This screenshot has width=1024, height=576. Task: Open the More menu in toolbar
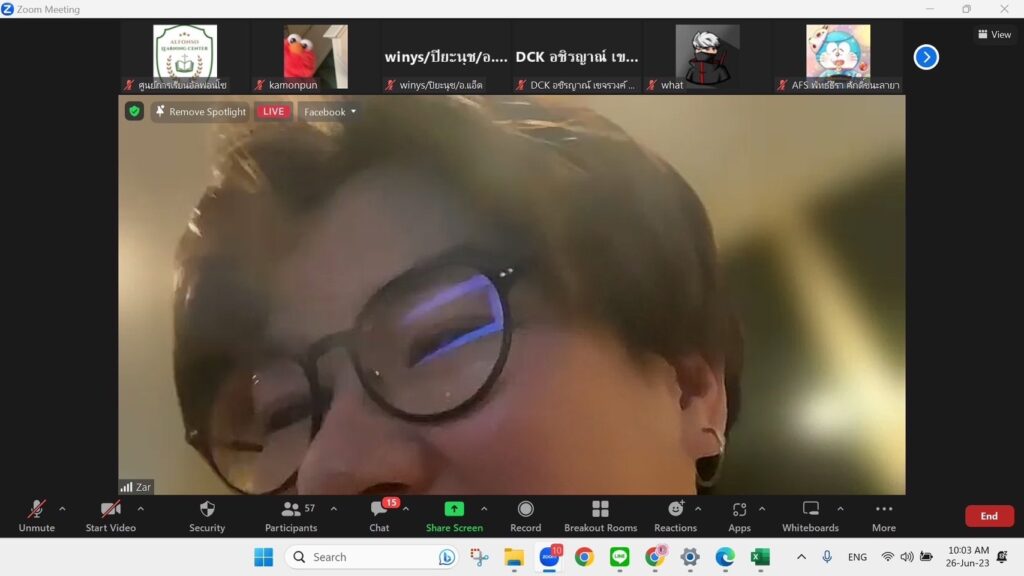883,515
